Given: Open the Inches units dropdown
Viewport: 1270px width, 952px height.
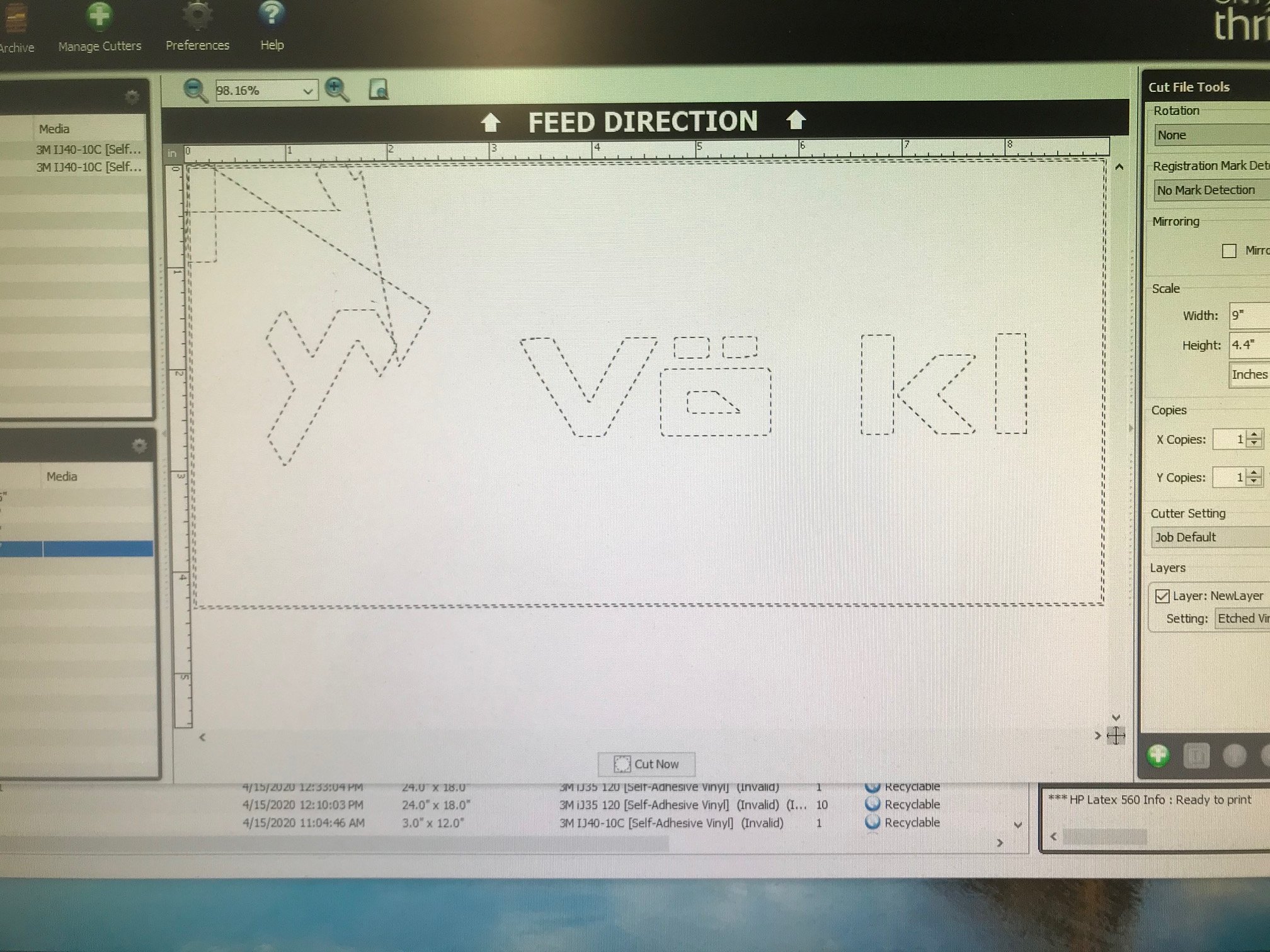Looking at the screenshot, I should click(x=1250, y=375).
